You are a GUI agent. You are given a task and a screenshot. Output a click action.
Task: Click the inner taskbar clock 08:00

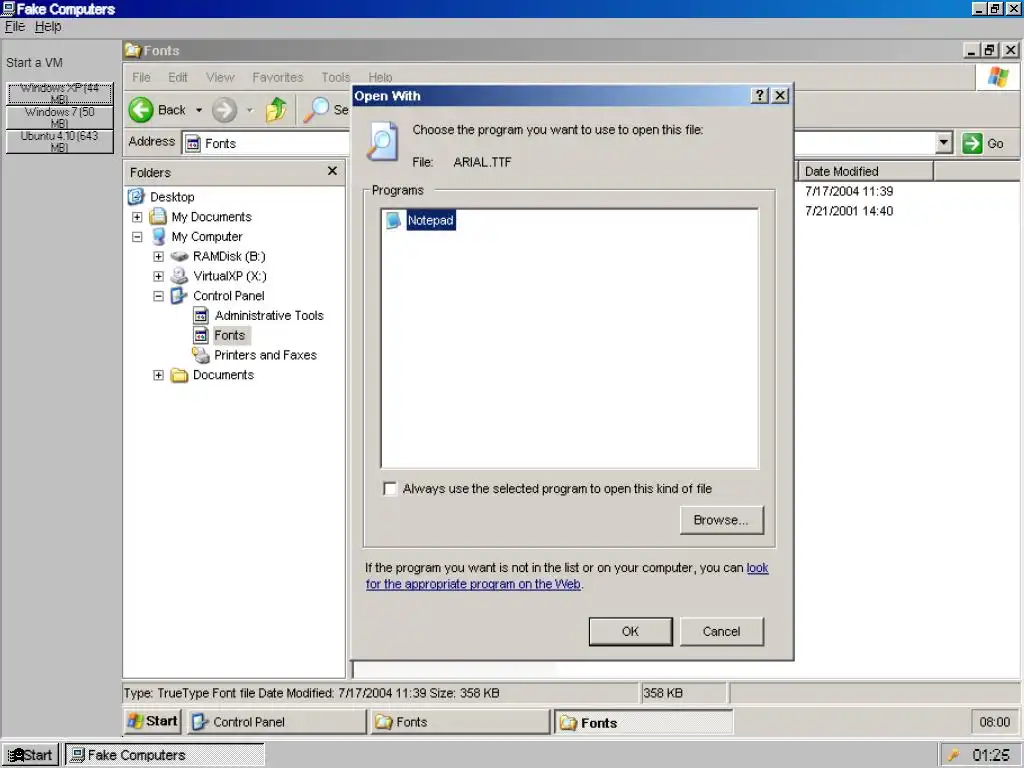(995, 722)
